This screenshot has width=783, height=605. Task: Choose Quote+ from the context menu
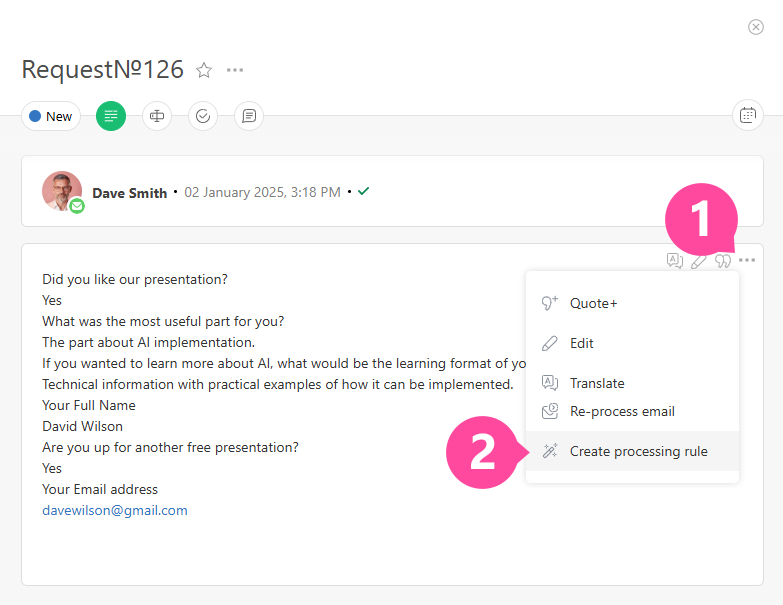click(x=593, y=303)
